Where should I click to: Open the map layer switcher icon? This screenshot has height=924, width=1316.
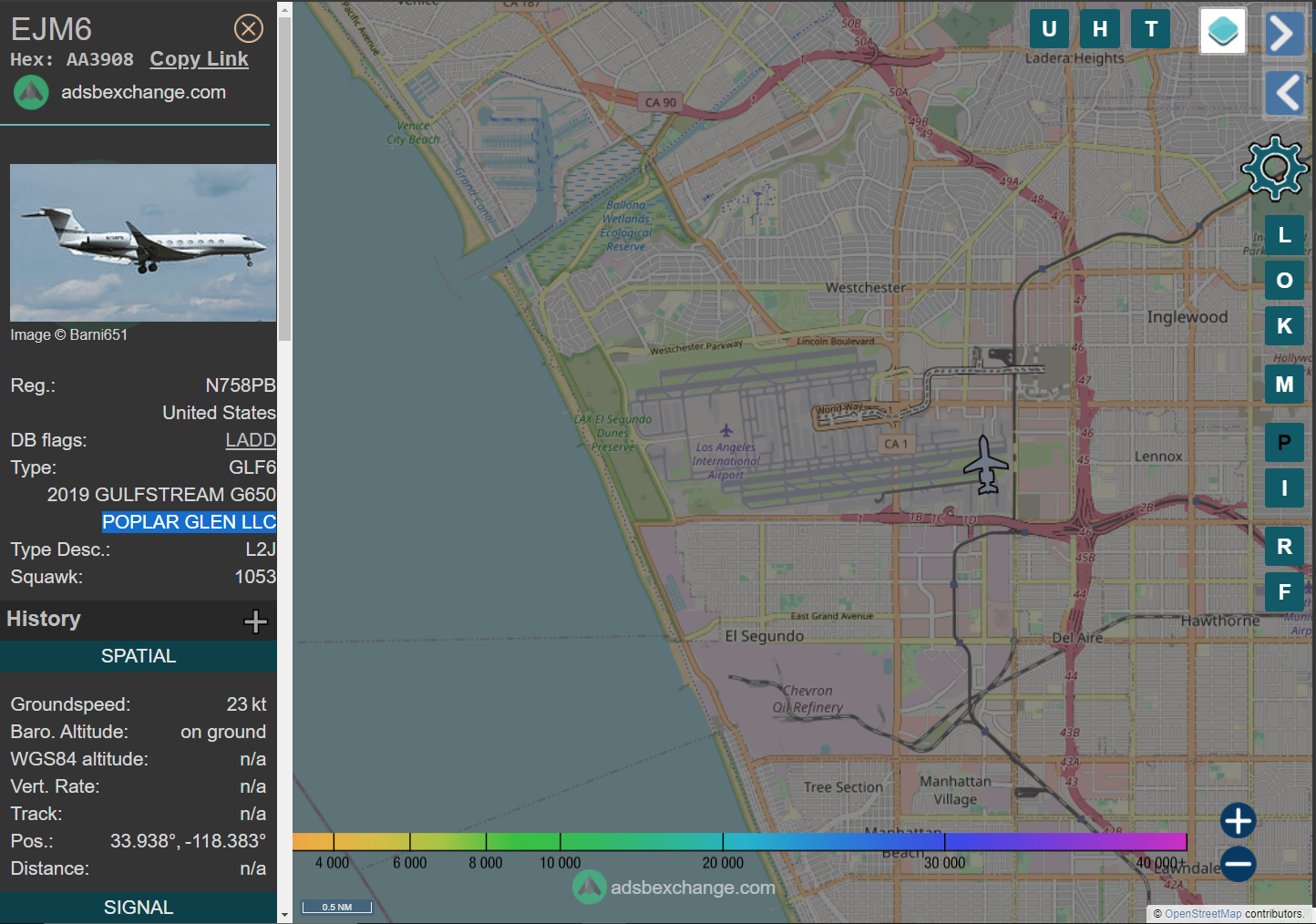[1222, 31]
